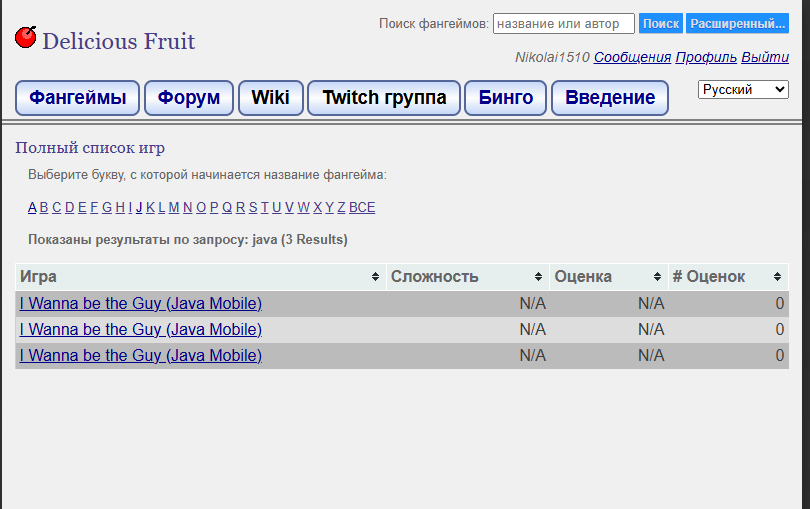The image size is (810, 509).
Task: Show all games via ВСЕ link
Action: 362,208
